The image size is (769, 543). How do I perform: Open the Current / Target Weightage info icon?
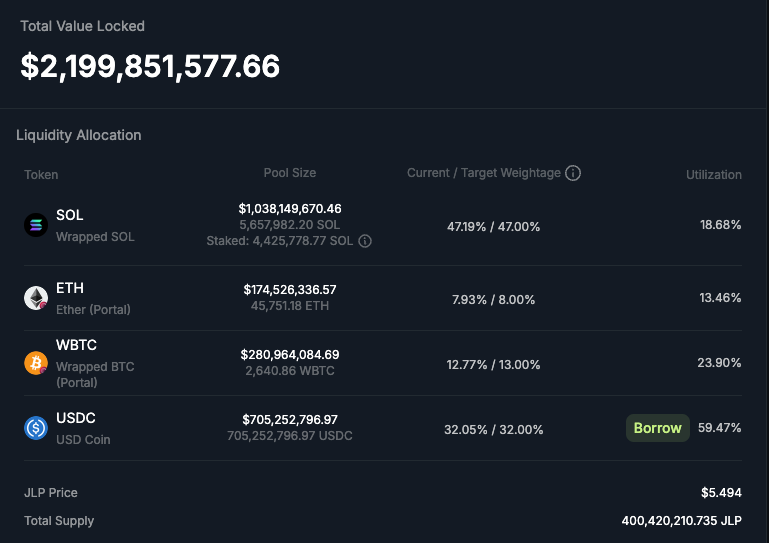click(x=573, y=173)
